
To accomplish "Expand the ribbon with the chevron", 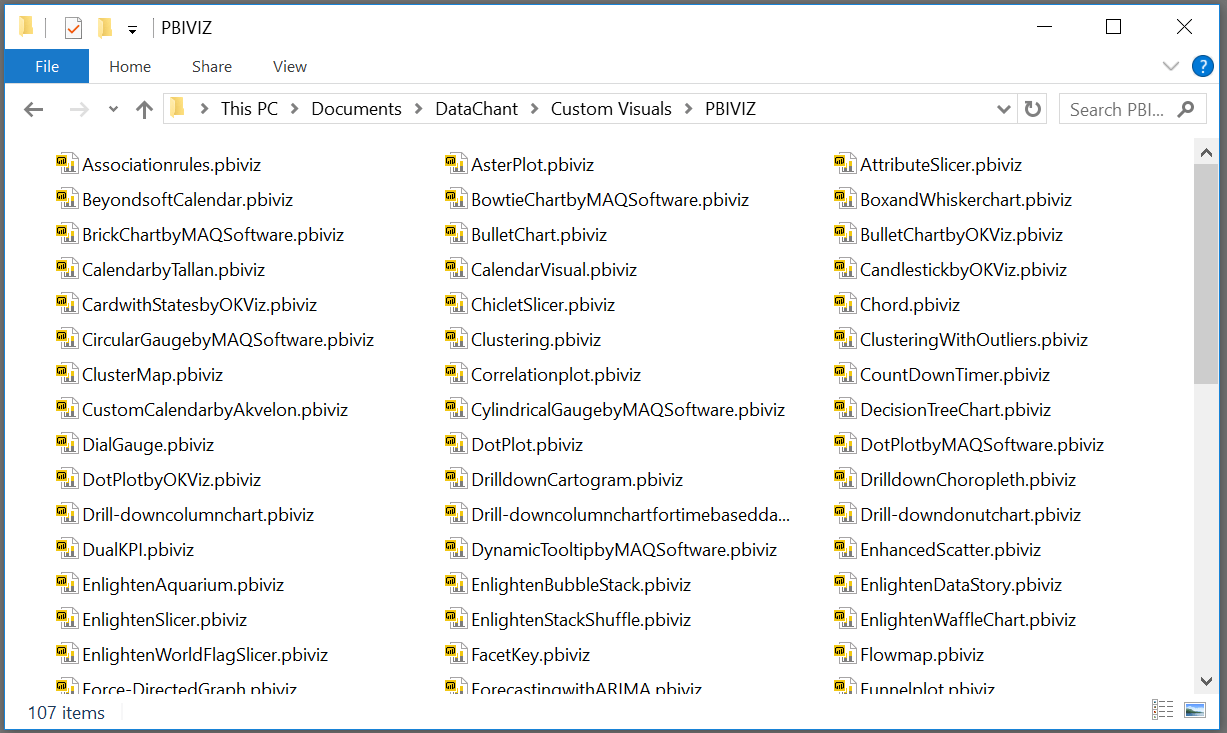I will (1171, 66).
